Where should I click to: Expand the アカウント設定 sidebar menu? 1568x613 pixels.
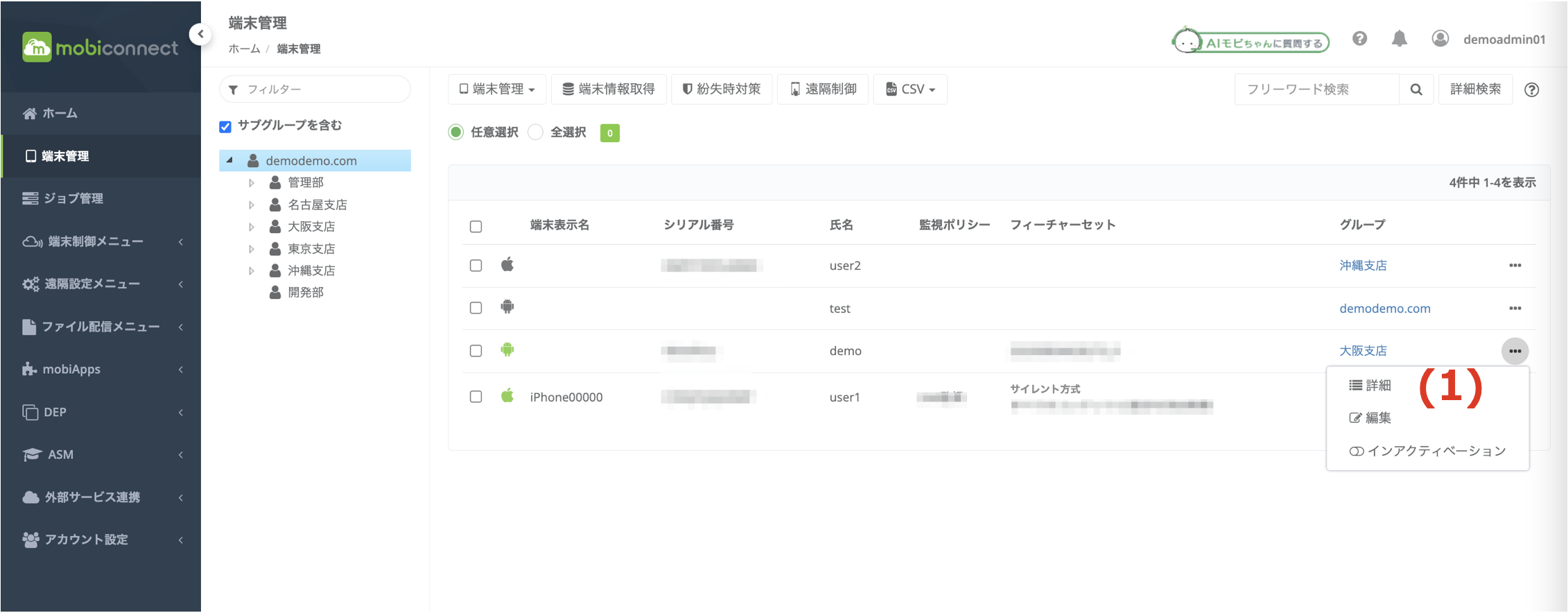[101, 539]
